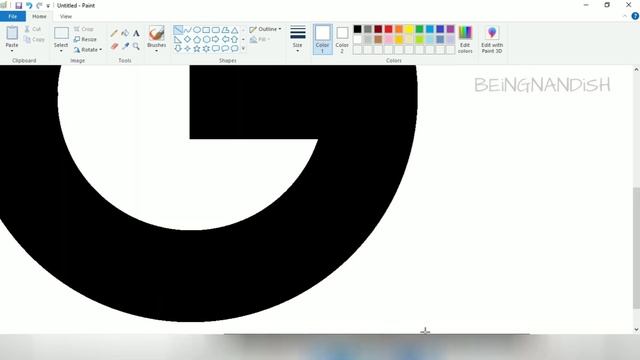Select the Magnifier tool
Screen dimensions: 640x360
pyautogui.click(x=136, y=47)
